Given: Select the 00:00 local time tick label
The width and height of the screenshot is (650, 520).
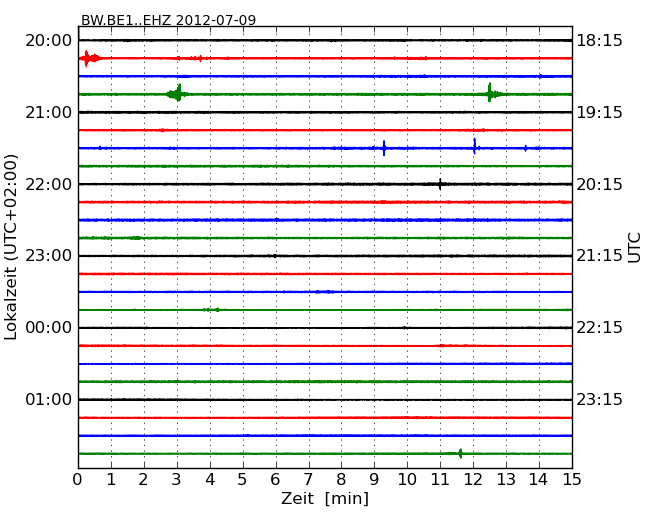Looking at the screenshot, I should pyautogui.click(x=49, y=328).
